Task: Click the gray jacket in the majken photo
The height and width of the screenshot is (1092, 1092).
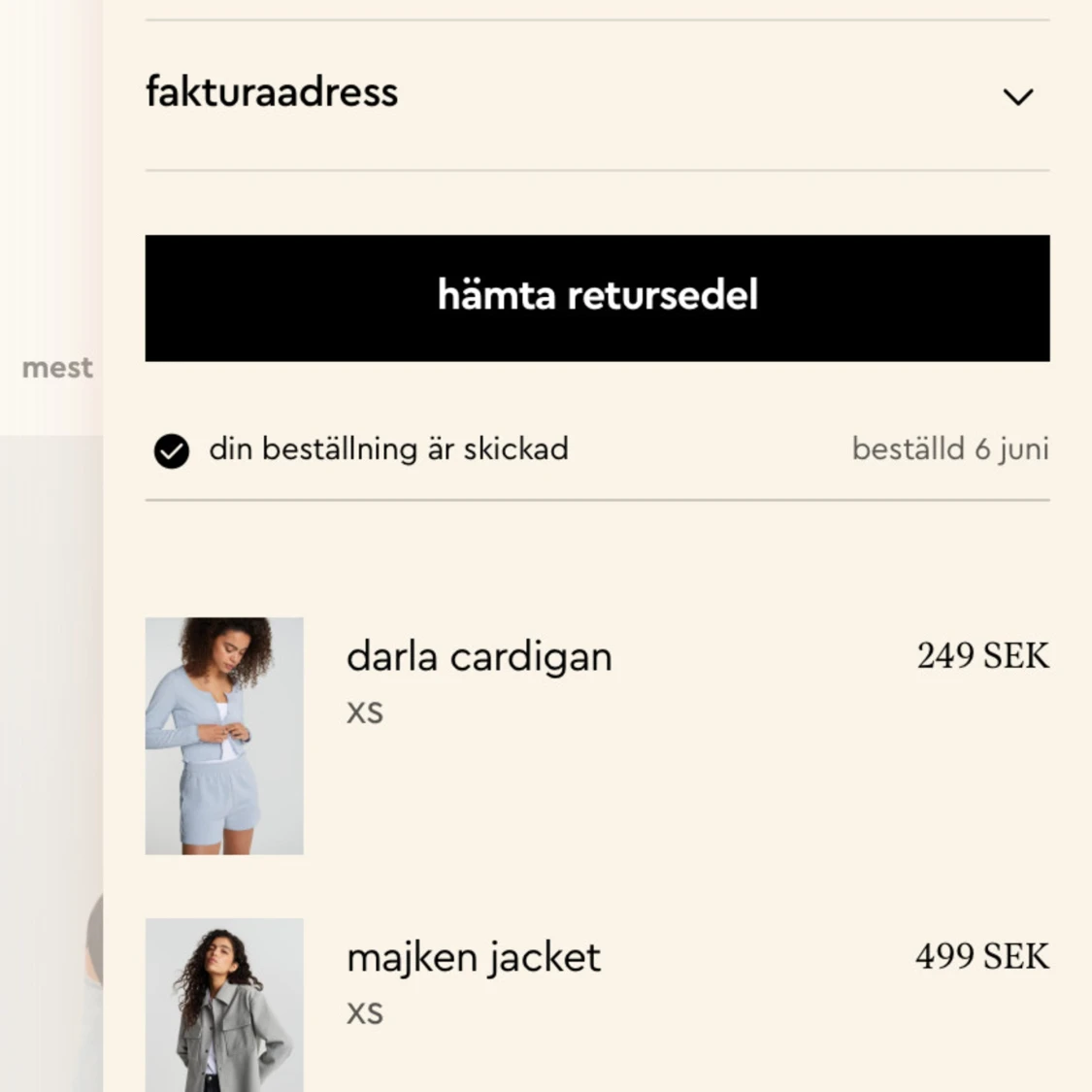Action: (233, 1039)
